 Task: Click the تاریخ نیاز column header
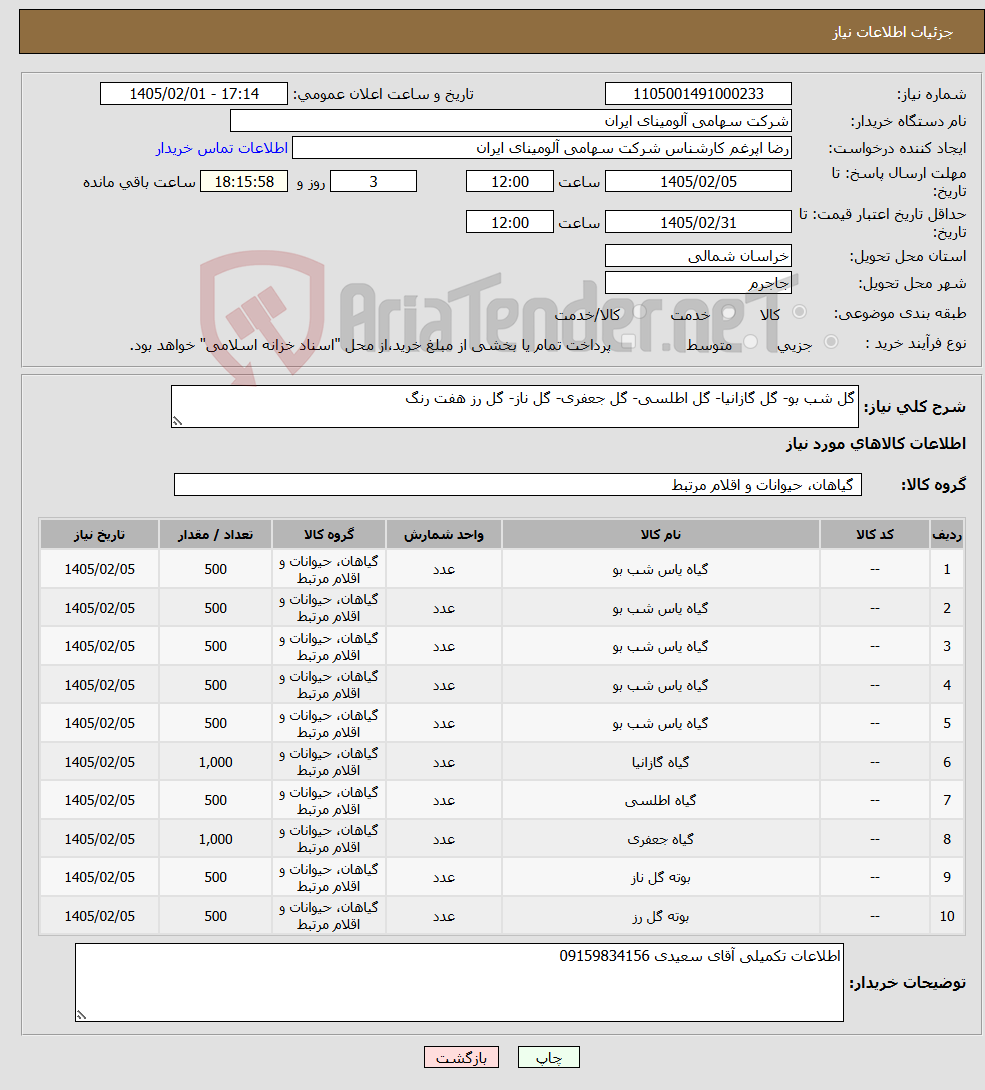pyautogui.click(x=99, y=535)
